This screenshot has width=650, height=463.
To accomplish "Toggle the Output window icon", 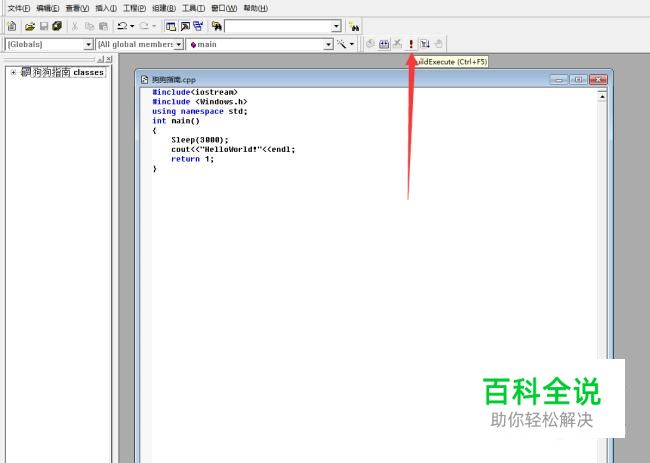I will (185, 27).
